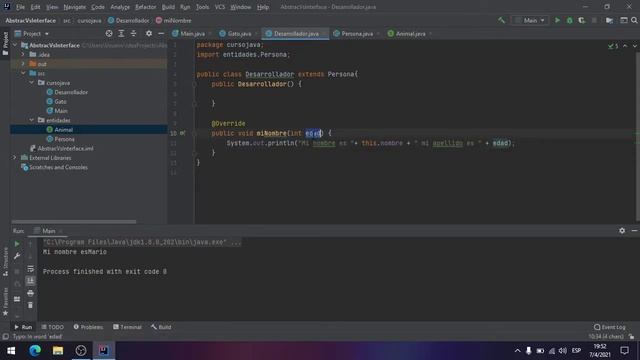Image resolution: width=640 pixels, height=360 pixels.
Task: Open the VCS menu
Action: [x=220, y=7]
